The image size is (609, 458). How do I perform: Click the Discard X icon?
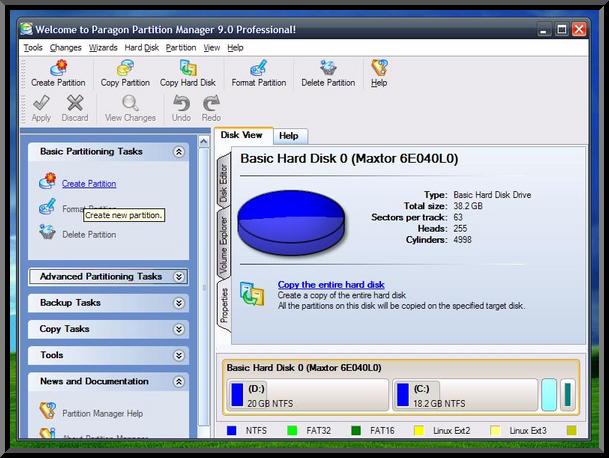(75, 103)
